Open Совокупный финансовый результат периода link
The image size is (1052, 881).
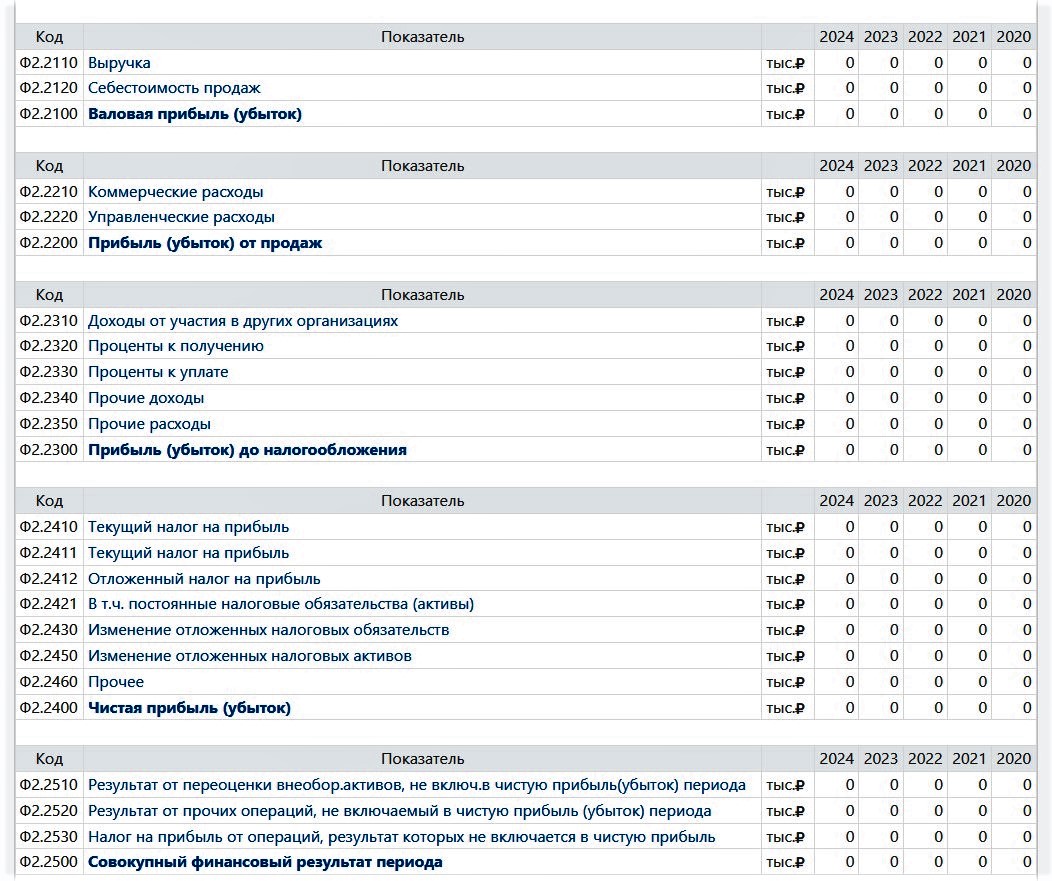click(x=265, y=862)
